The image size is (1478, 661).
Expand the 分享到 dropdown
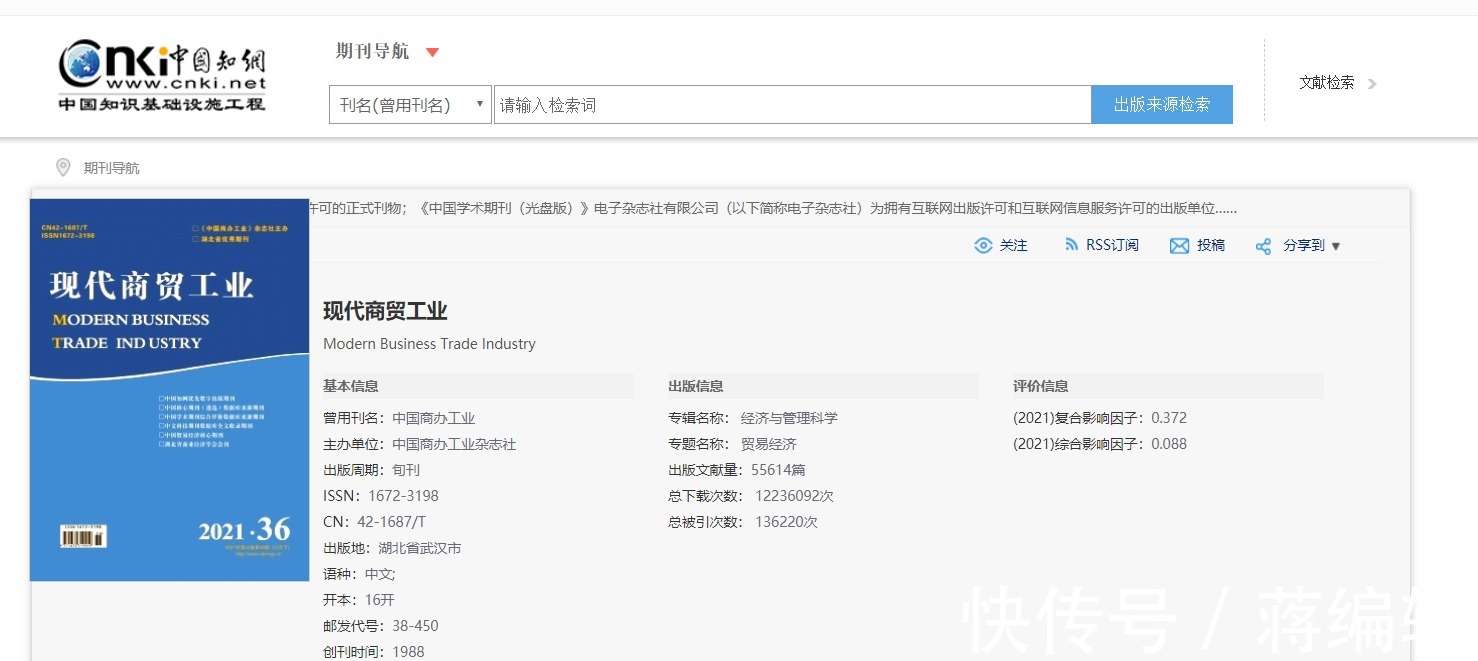(1312, 245)
